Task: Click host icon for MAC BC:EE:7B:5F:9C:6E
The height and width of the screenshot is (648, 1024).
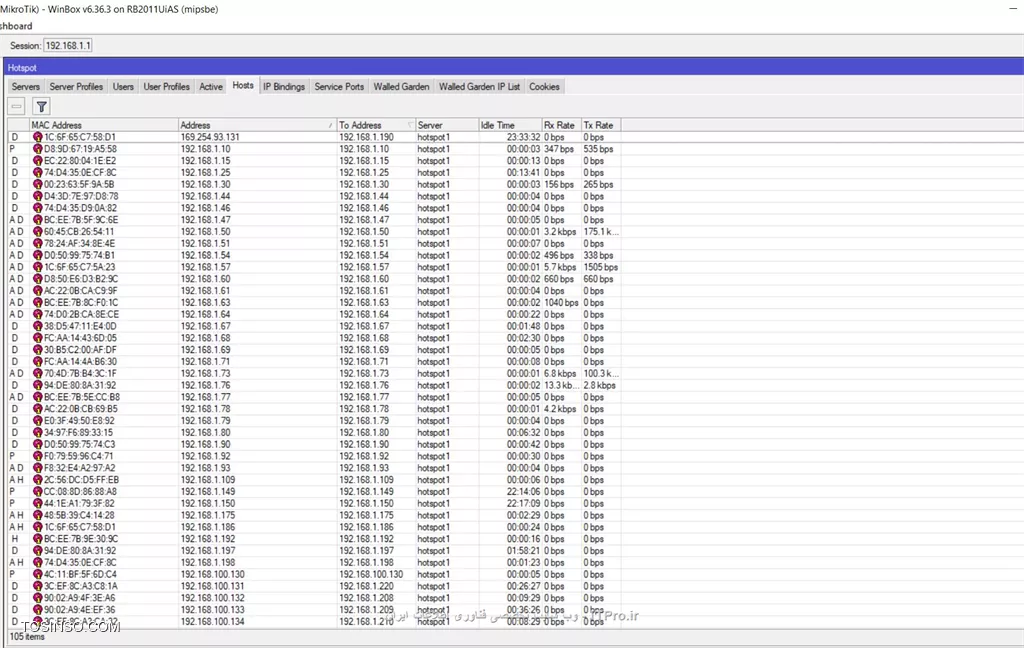Action: [x=37, y=219]
